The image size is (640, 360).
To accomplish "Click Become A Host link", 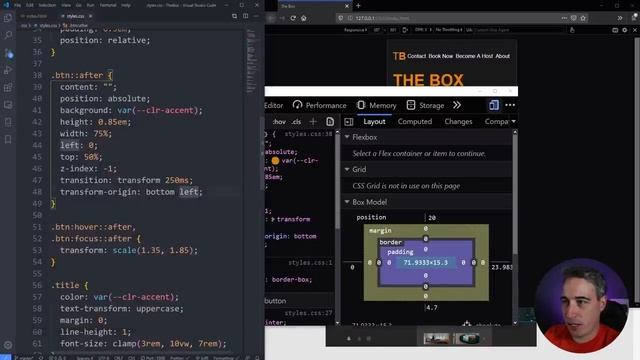I will tap(474, 56).
